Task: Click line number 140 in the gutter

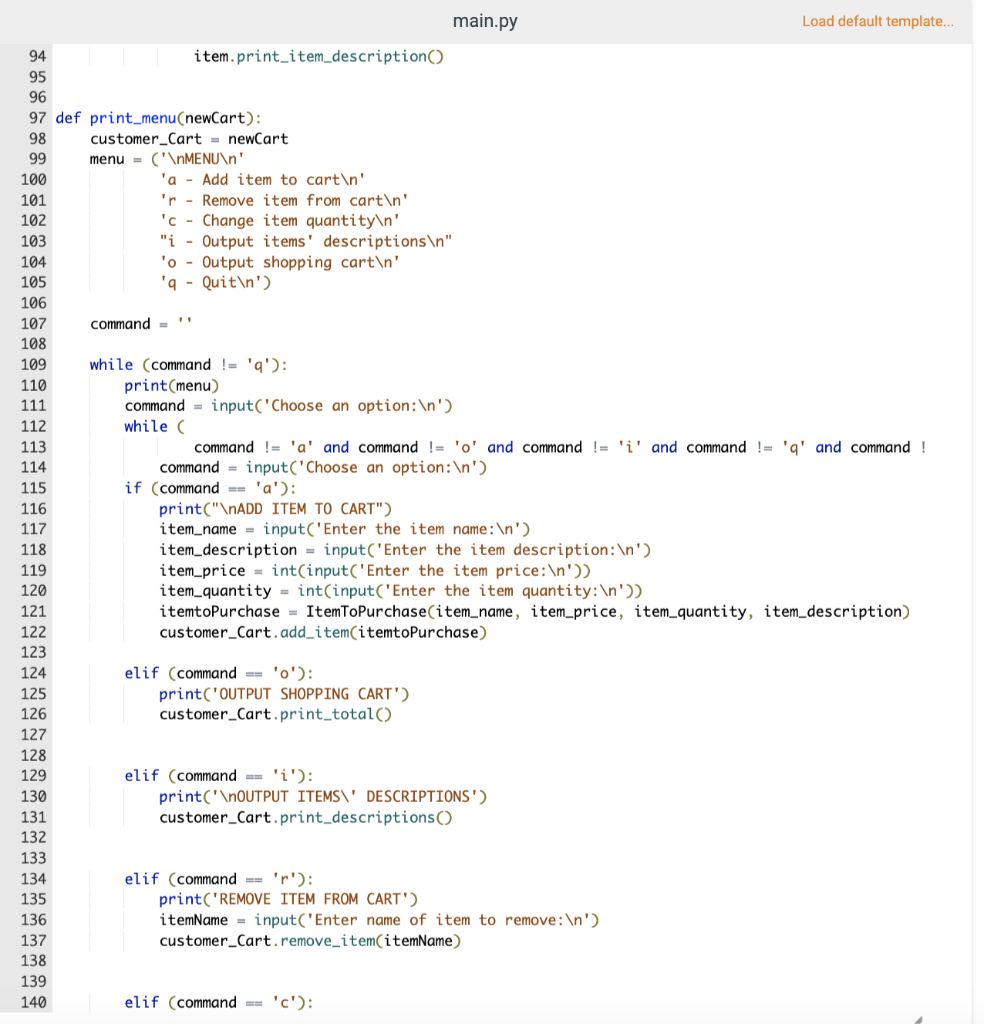Action: tap(37, 1001)
